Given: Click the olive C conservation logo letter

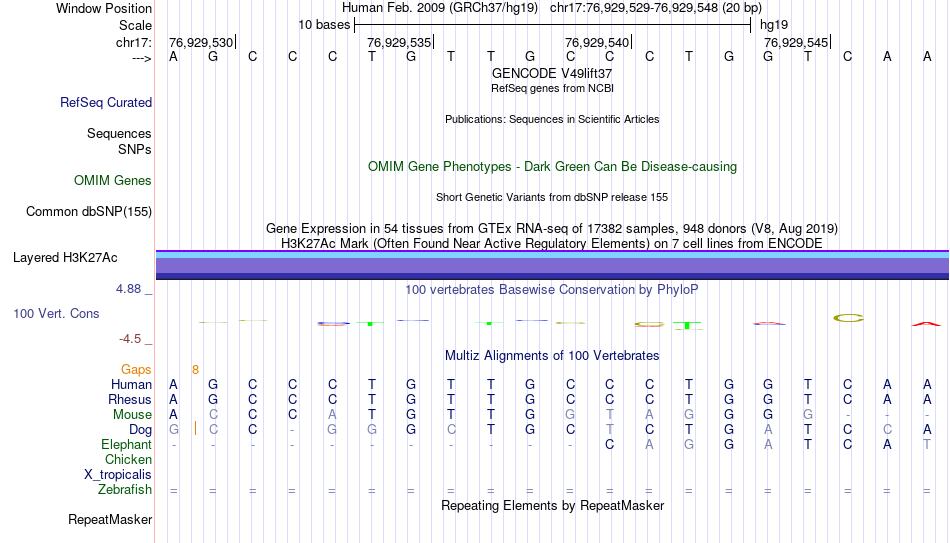Looking at the screenshot, I should [x=848, y=318].
